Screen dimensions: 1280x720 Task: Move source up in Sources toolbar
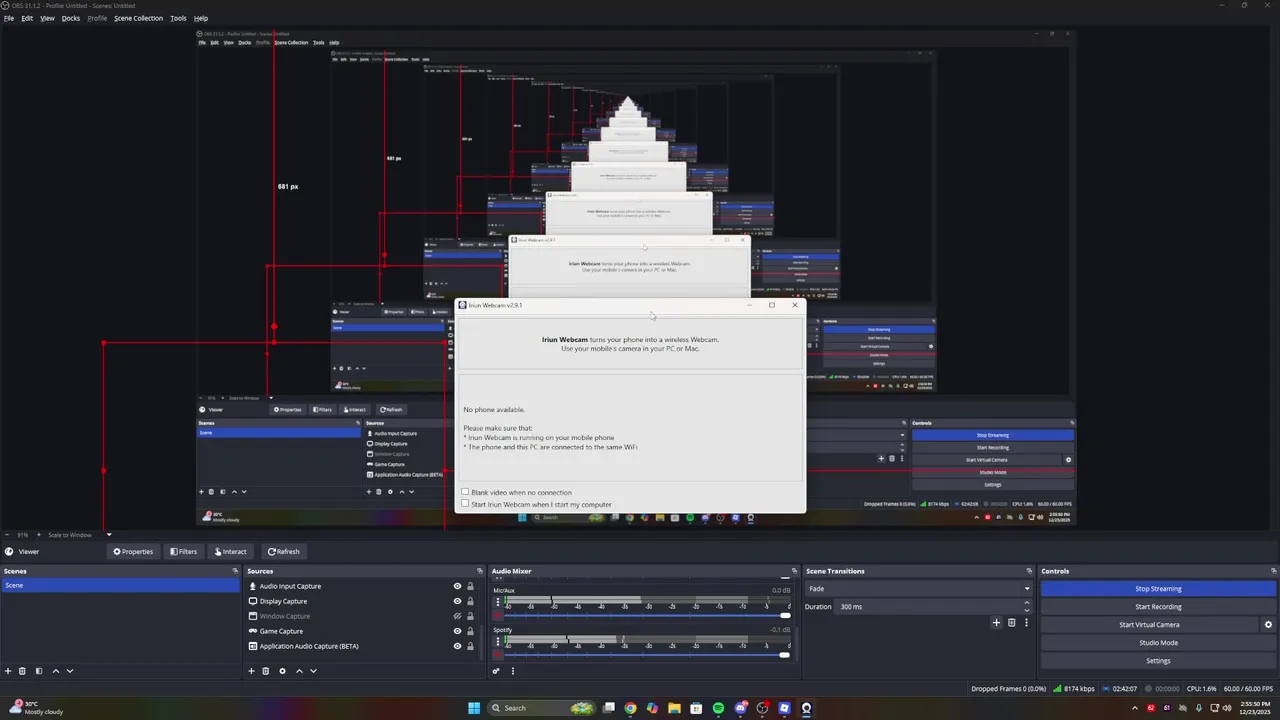299,671
